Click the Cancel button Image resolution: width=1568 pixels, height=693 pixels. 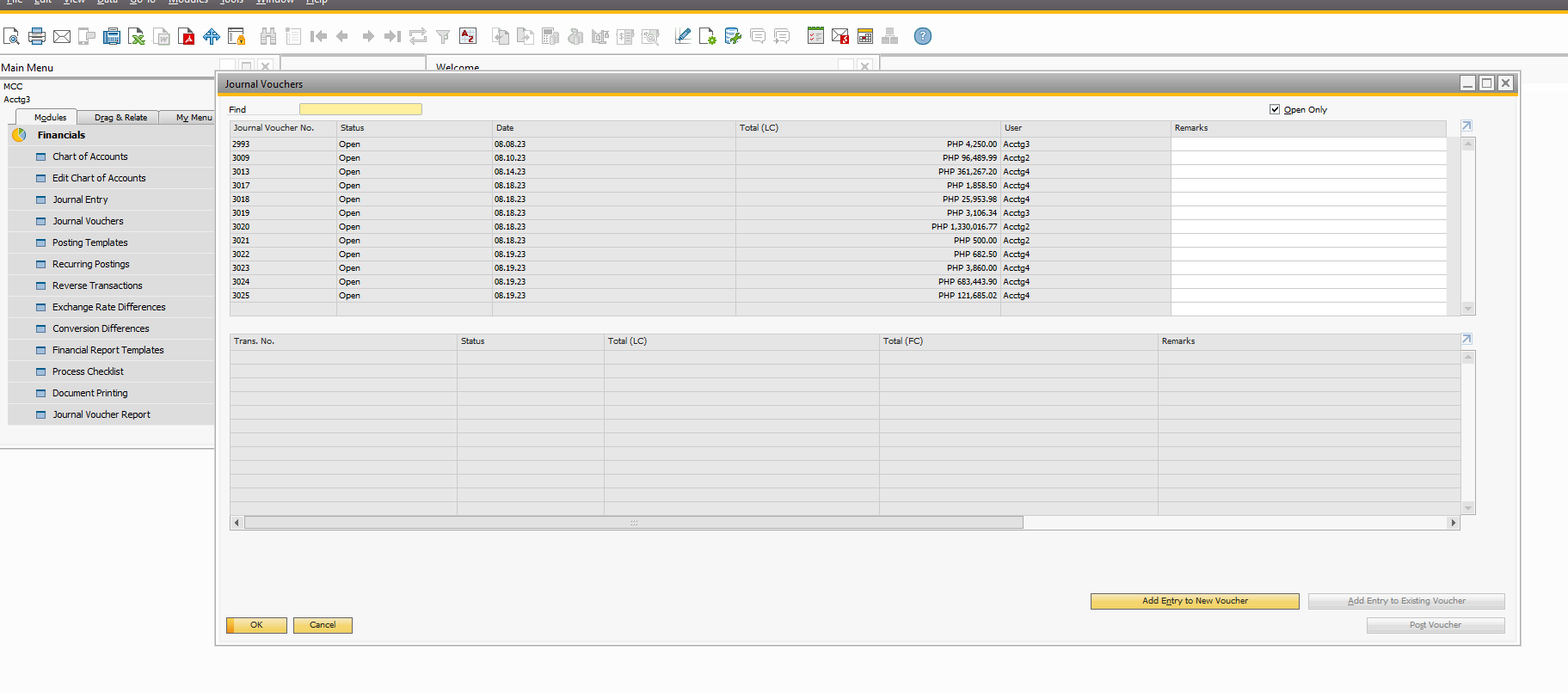click(x=323, y=625)
